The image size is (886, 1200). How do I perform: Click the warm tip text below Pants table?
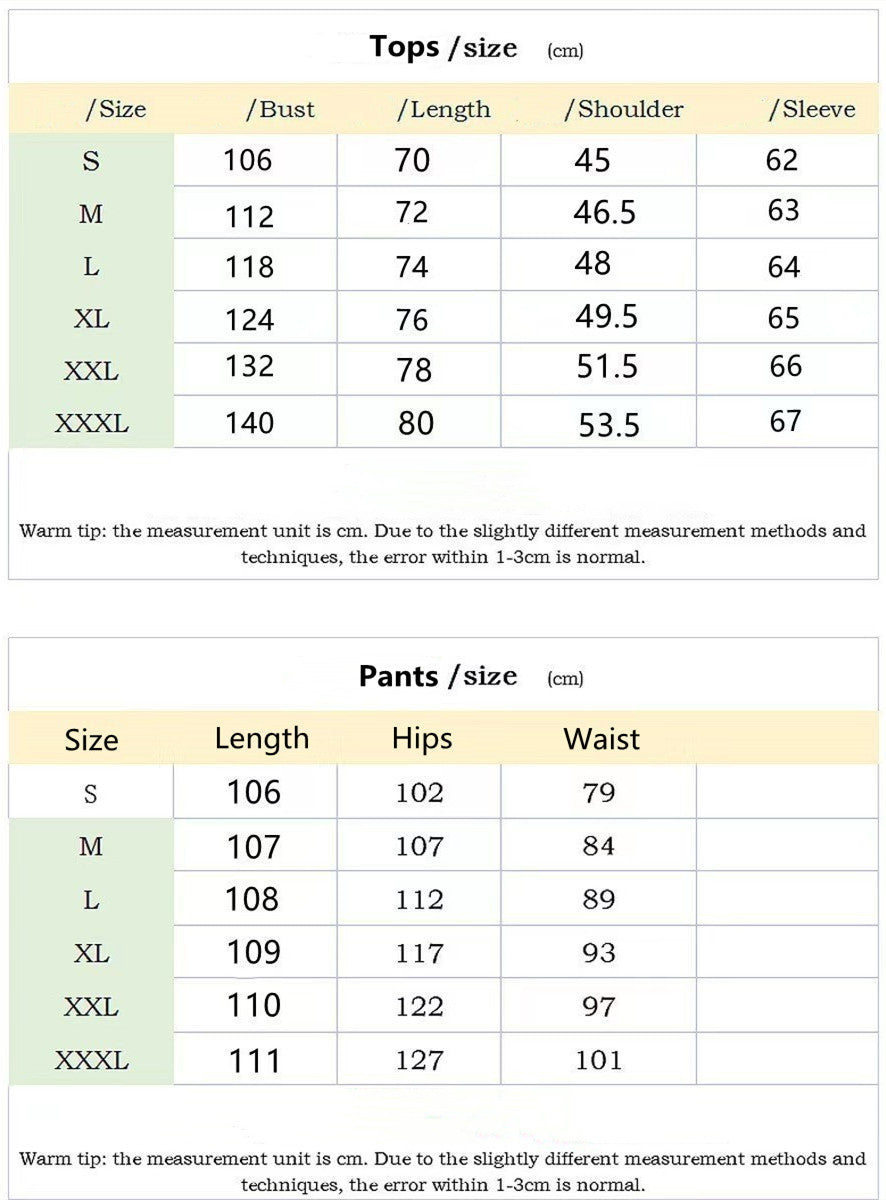[x=443, y=1171]
